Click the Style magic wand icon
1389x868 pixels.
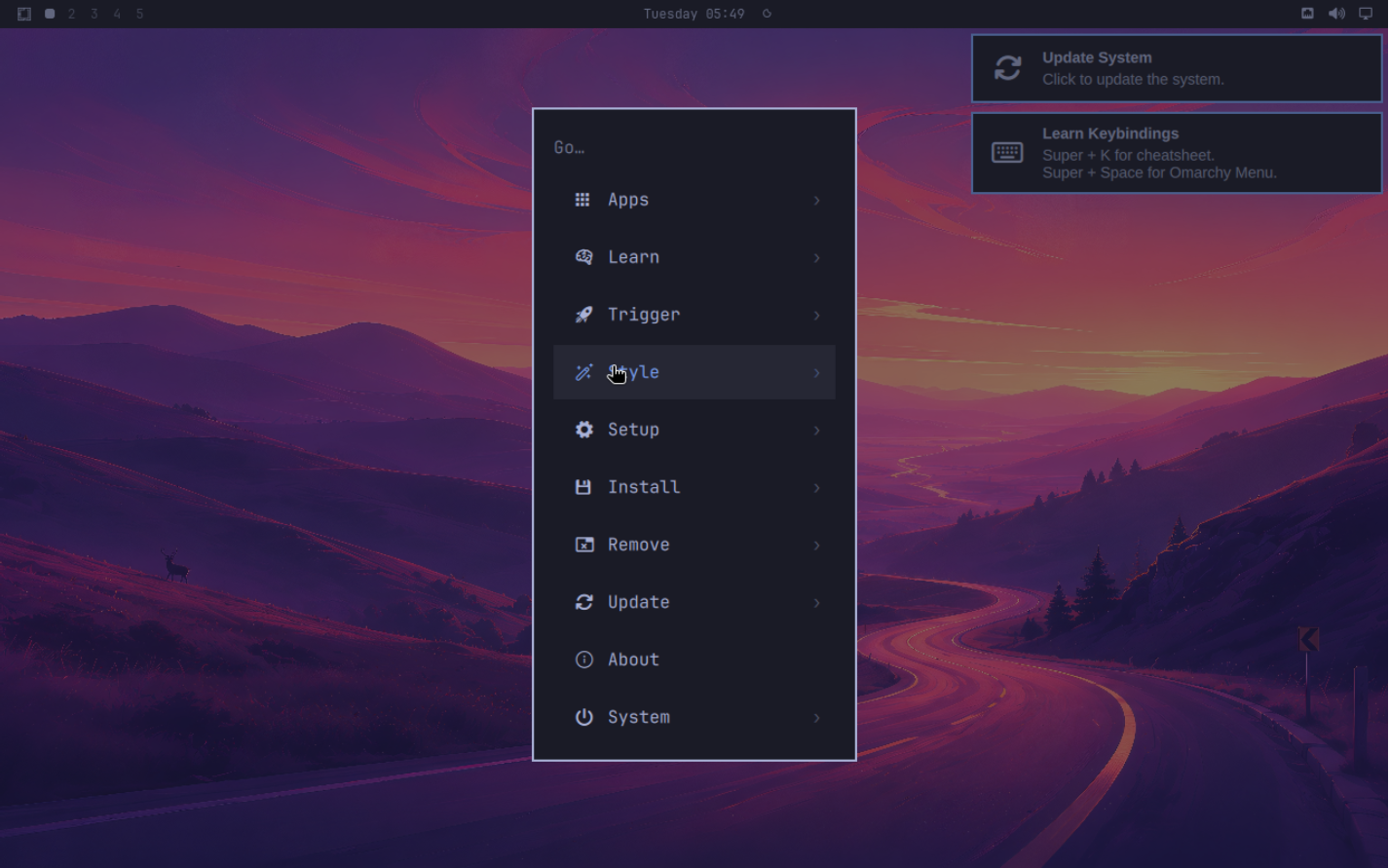click(x=583, y=372)
